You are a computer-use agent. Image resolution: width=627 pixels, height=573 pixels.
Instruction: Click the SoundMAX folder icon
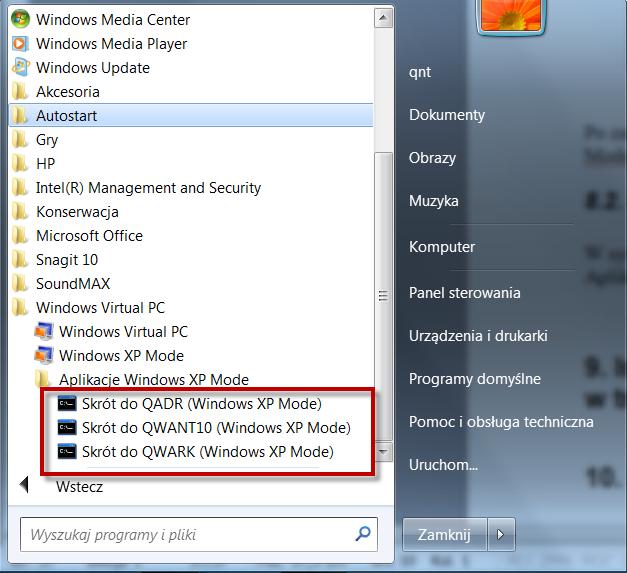pos(20,284)
